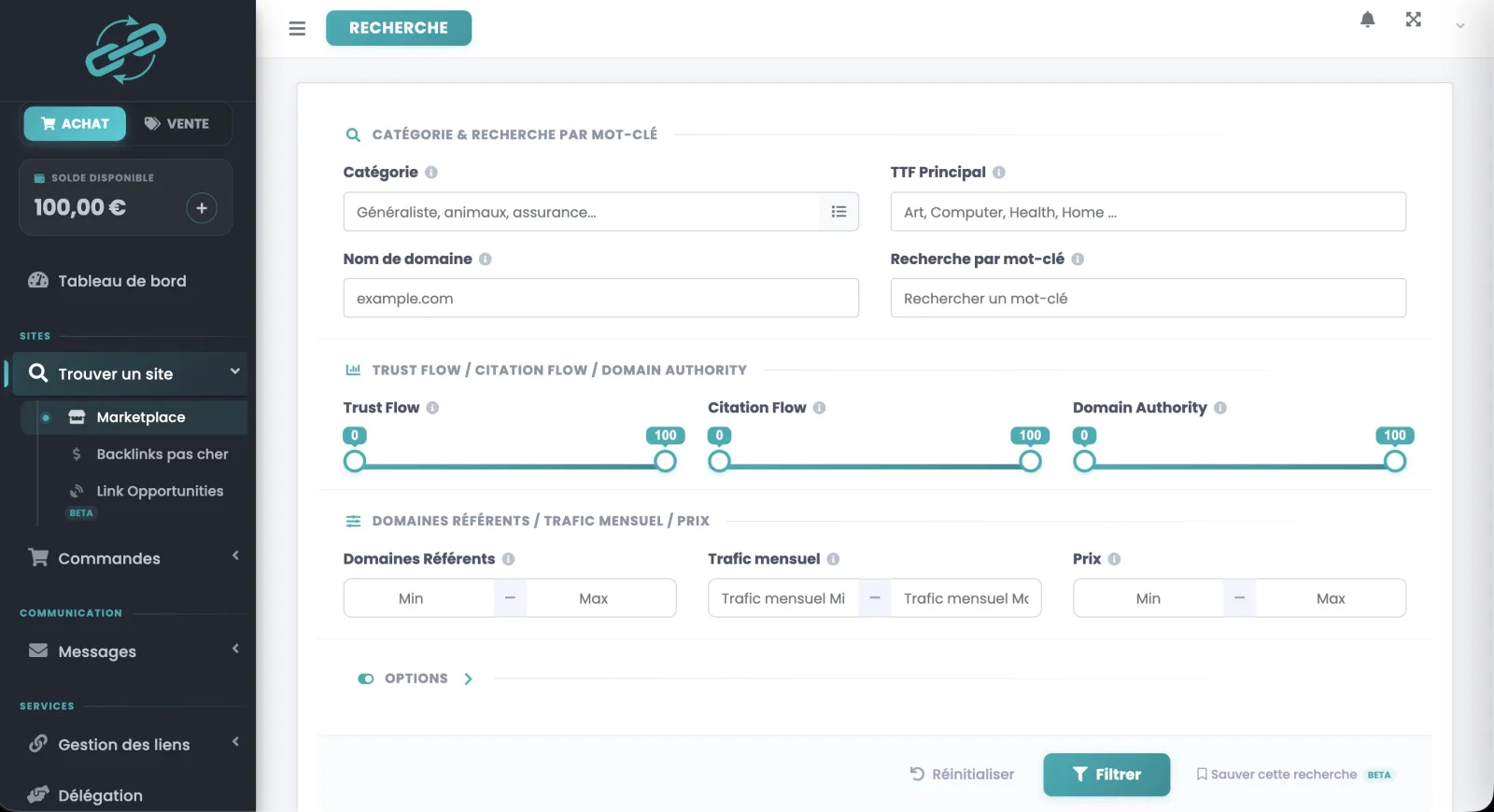The width and height of the screenshot is (1494, 812).
Task: Open the user menu chevron
Action: 1459,26
